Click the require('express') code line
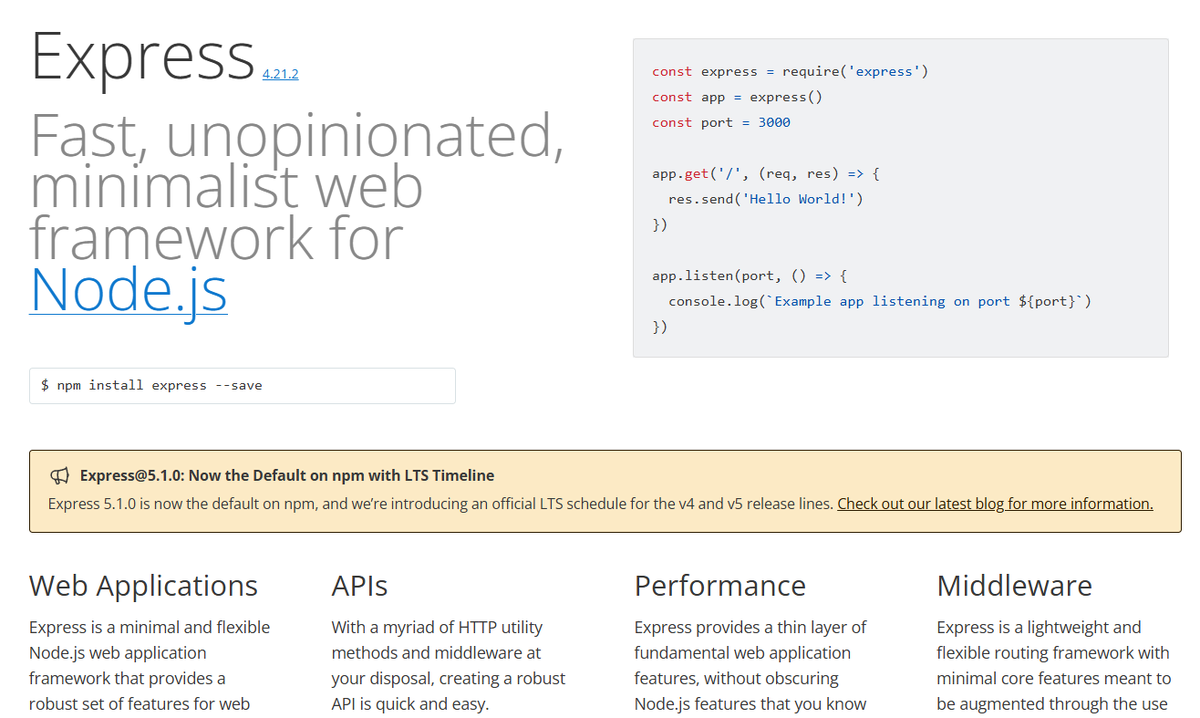This screenshot has height=718, width=1200. [x=790, y=72]
